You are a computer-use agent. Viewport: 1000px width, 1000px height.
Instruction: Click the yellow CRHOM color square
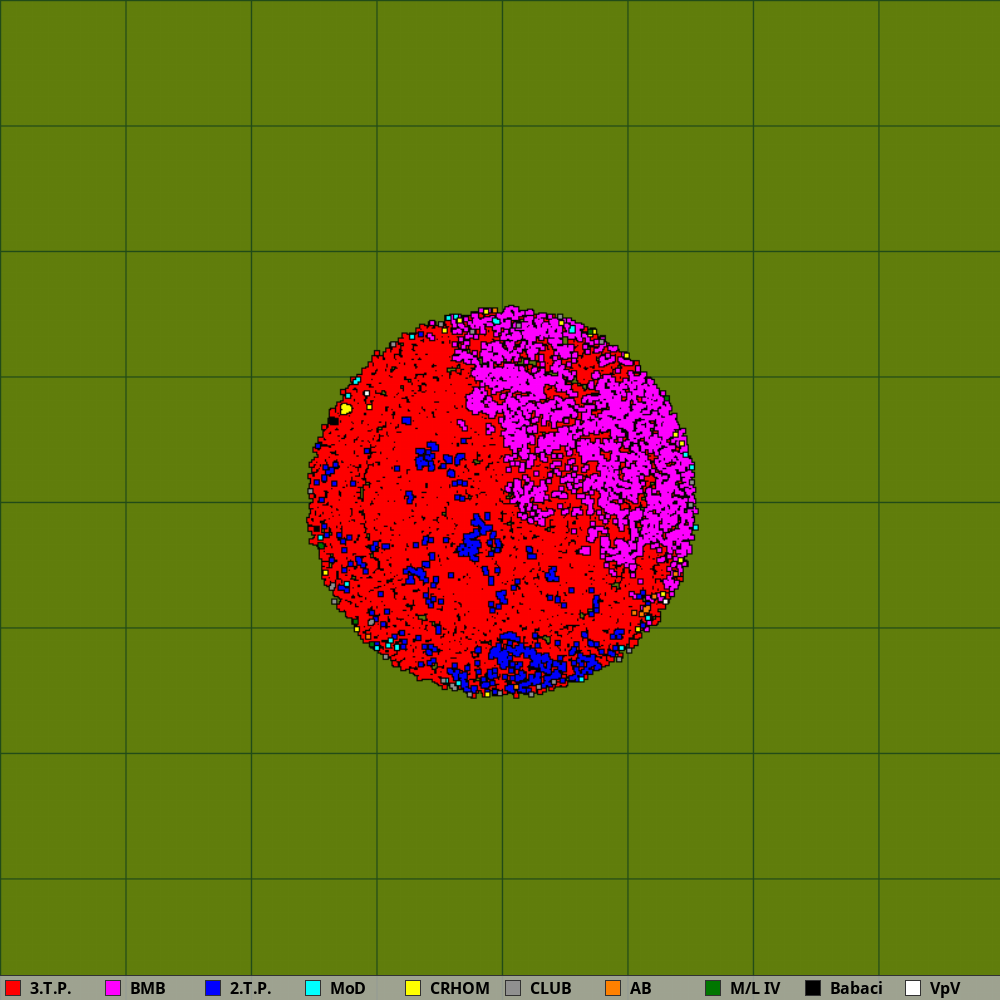click(413, 988)
